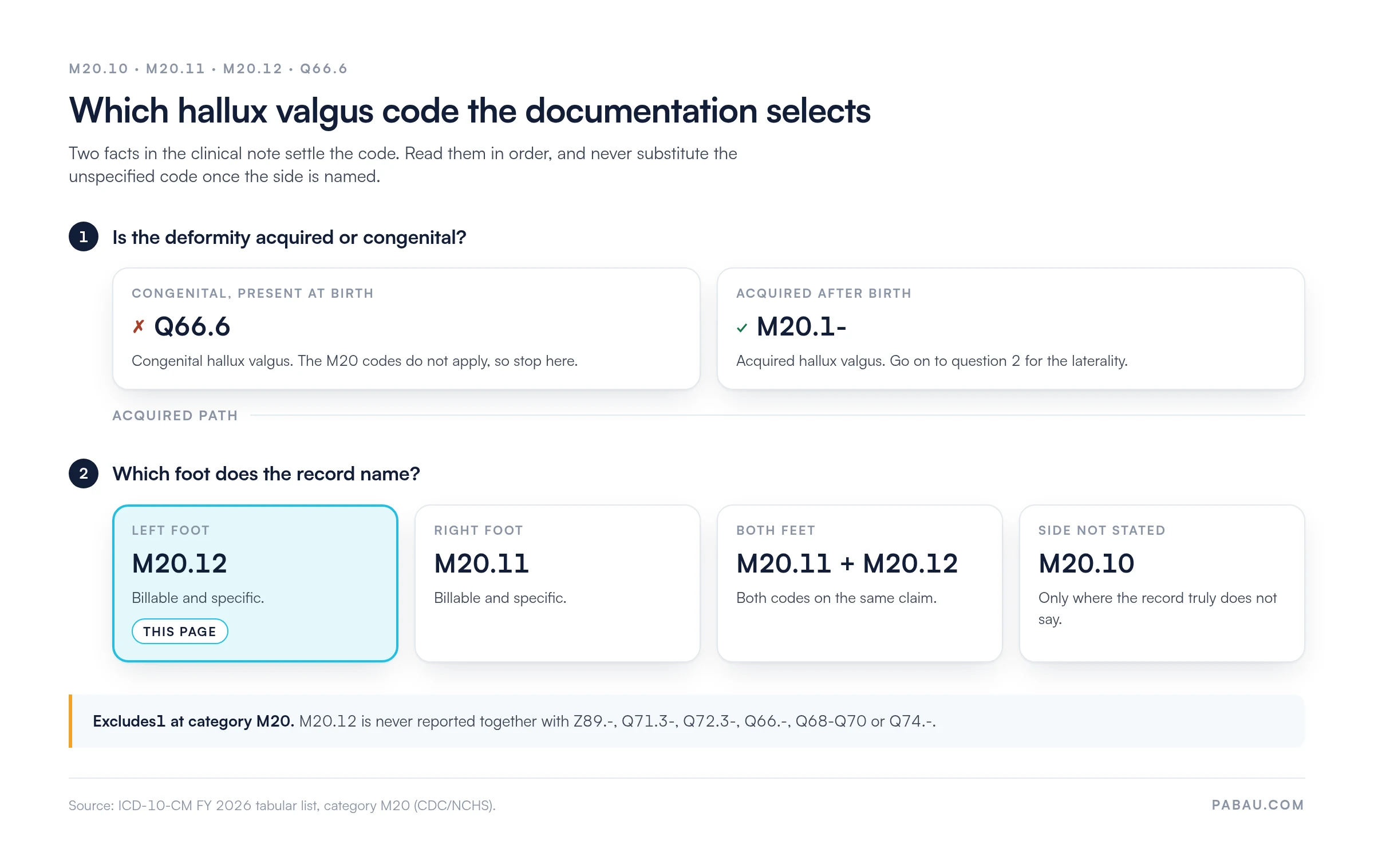This screenshot has height=868, width=1374.
Task: Click the main hallux valgus heading
Action: (x=469, y=111)
